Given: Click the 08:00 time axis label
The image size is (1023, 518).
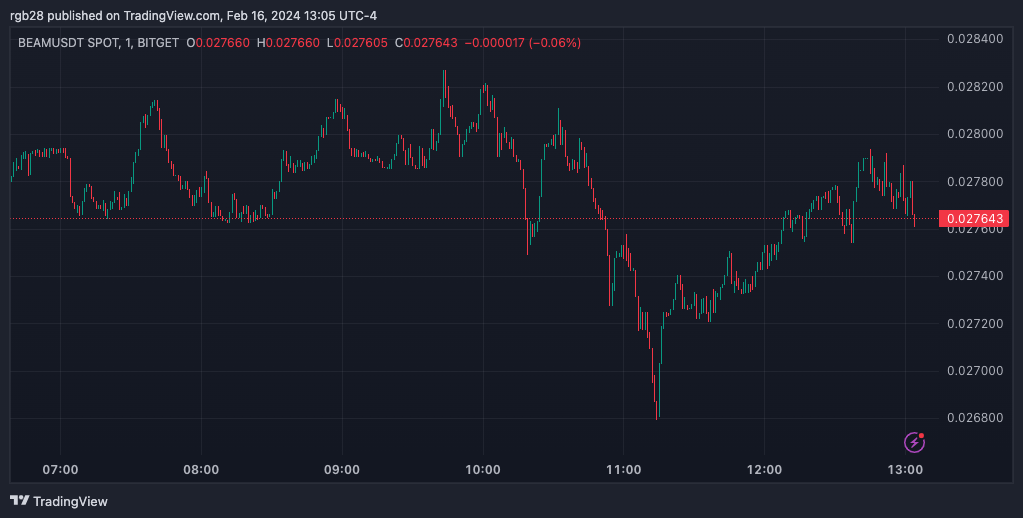Looking at the screenshot, I should pyautogui.click(x=201, y=470).
